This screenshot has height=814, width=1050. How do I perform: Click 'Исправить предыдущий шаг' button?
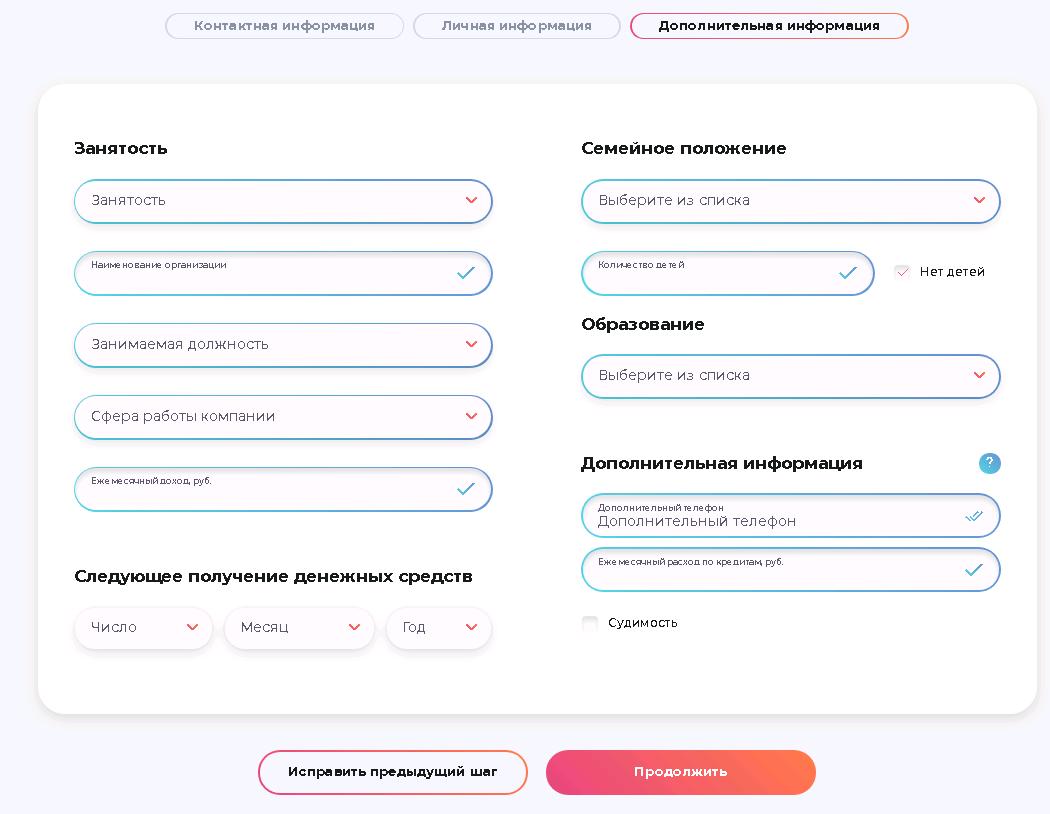click(x=392, y=772)
